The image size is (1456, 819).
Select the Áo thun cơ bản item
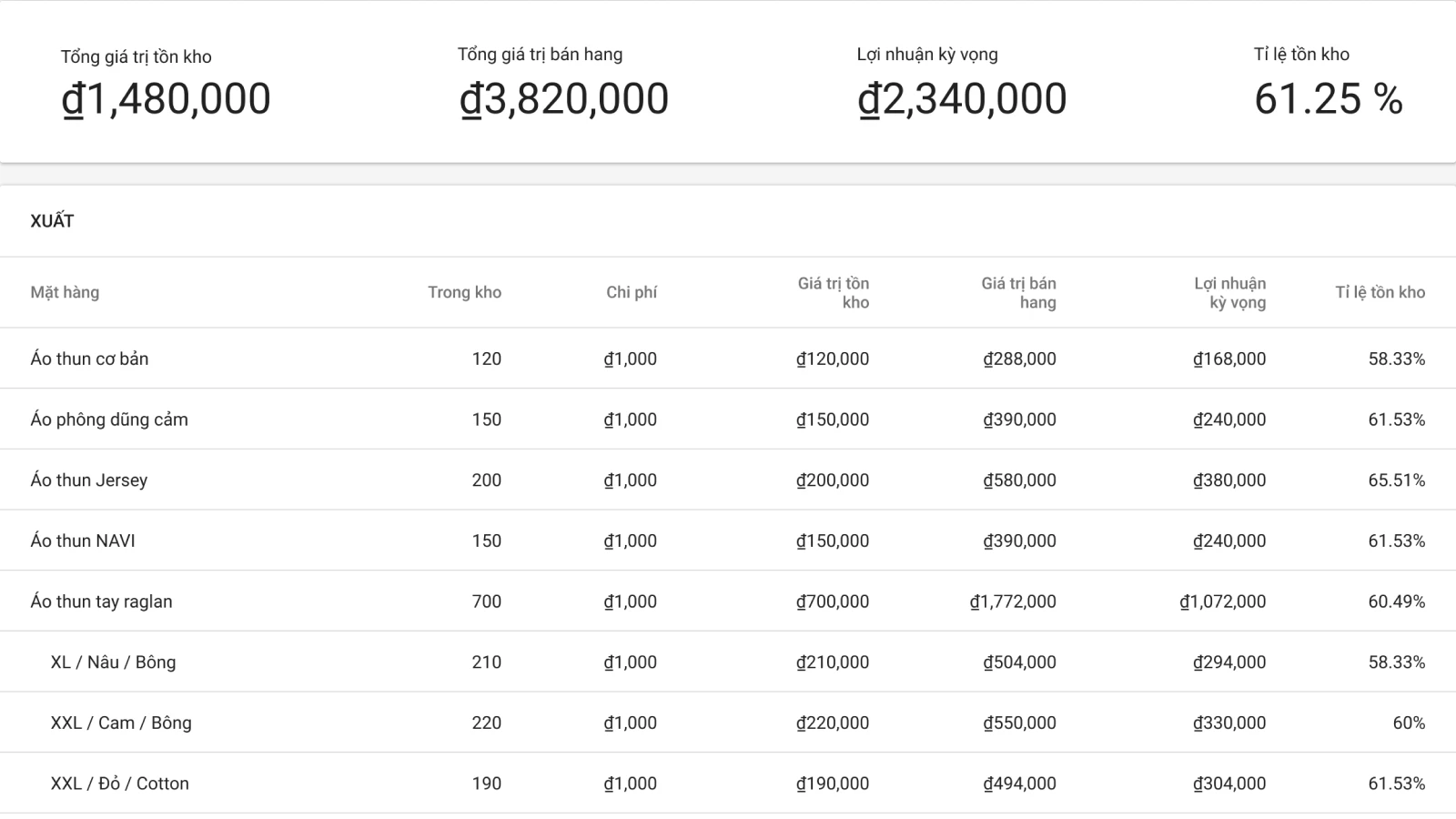[x=89, y=359]
